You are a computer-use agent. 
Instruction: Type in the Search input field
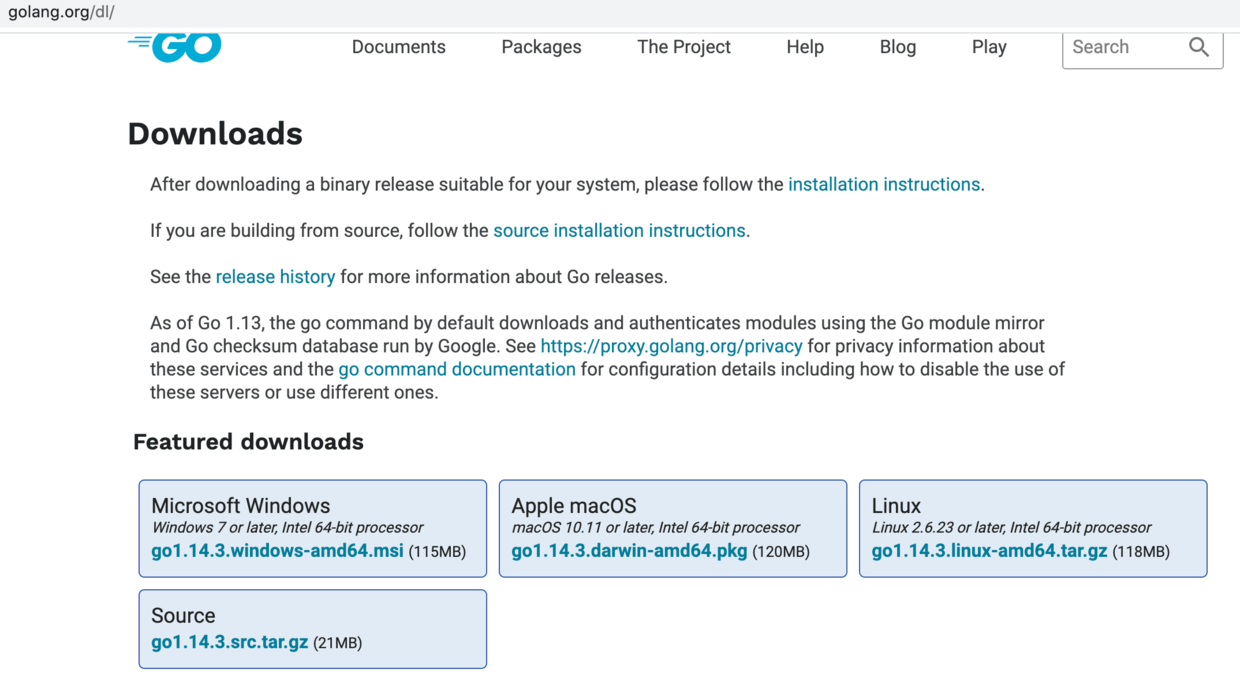pyautogui.click(x=1122, y=47)
